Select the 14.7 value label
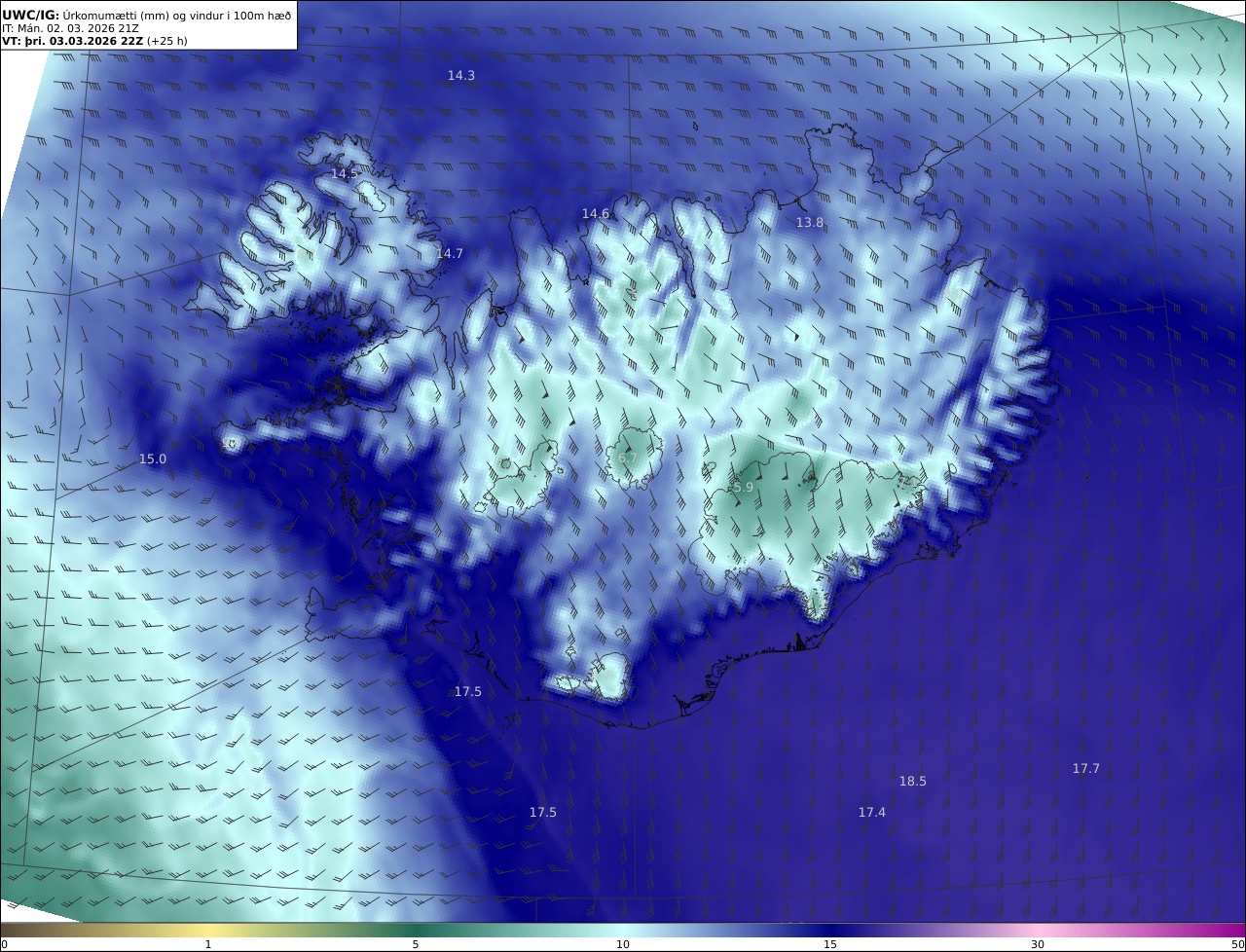Screen dimensions: 1246x952 pos(450,253)
